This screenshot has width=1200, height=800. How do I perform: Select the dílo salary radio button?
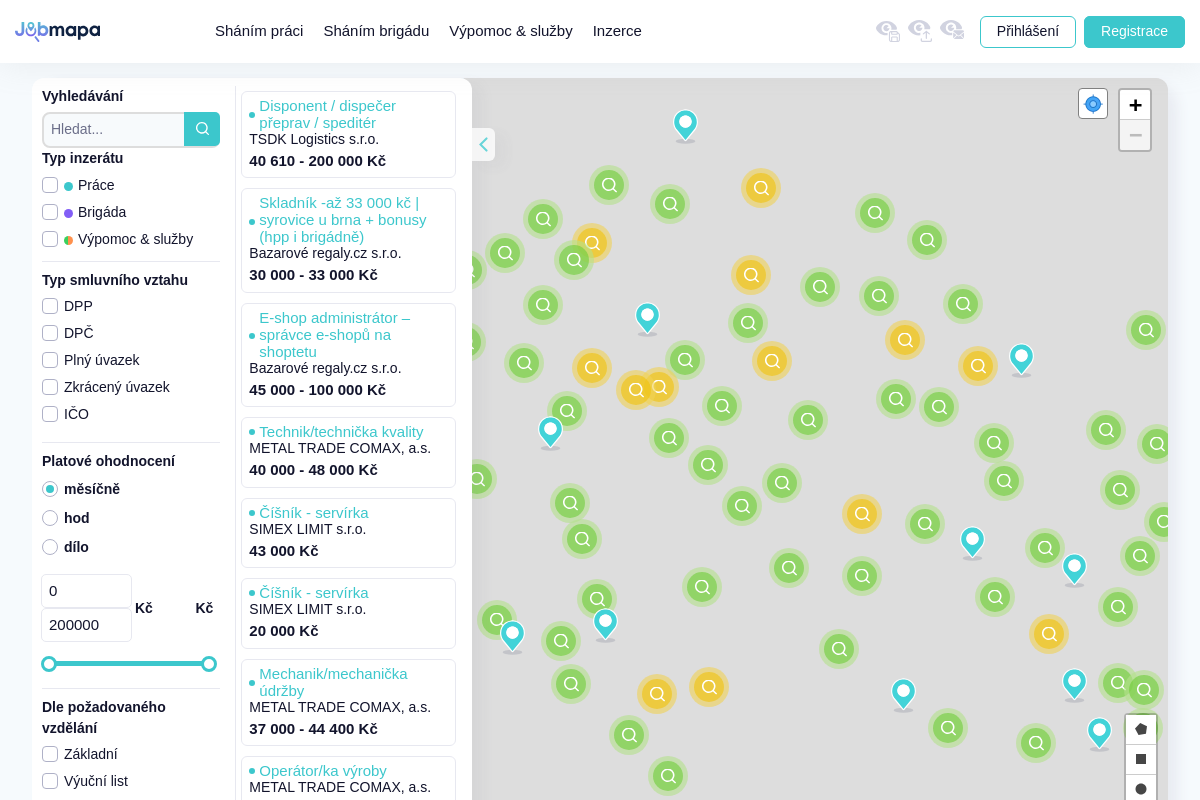(50, 547)
